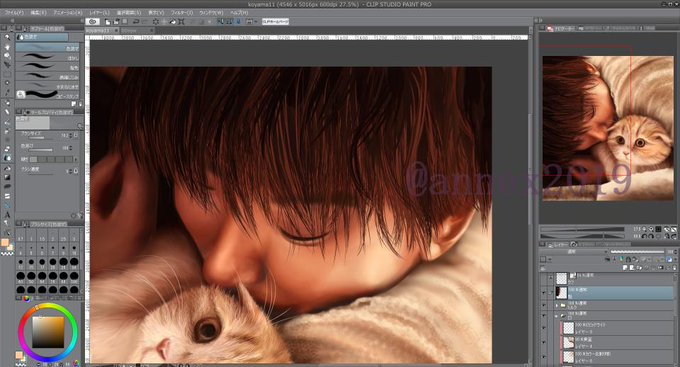680x367 pixels.
Task: Open フィルター(I) menu
Action: pyautogui.click(x=182, y=13)
